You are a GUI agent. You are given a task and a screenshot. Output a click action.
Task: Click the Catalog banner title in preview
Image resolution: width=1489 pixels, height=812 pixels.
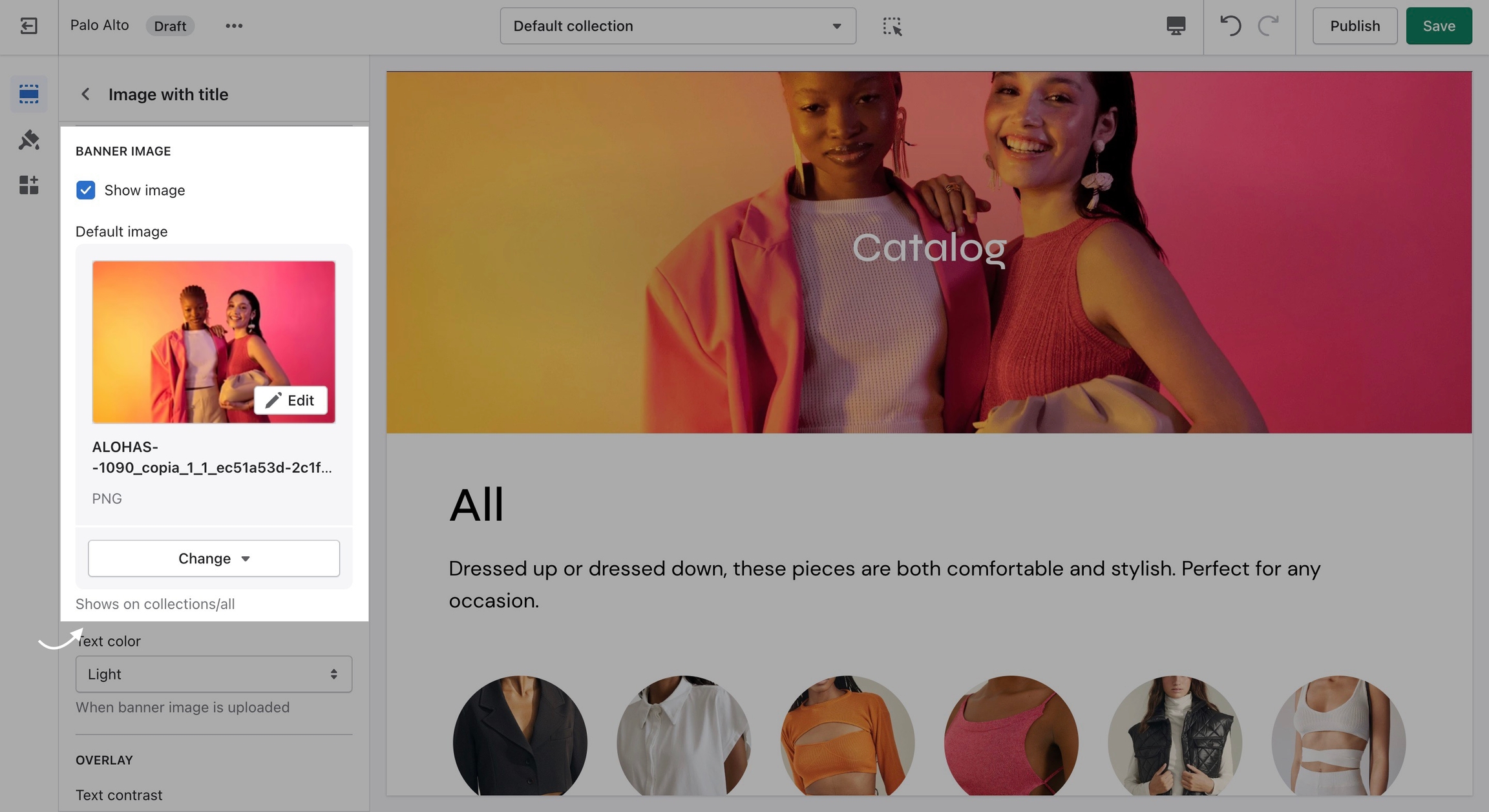tap(929, 247)
